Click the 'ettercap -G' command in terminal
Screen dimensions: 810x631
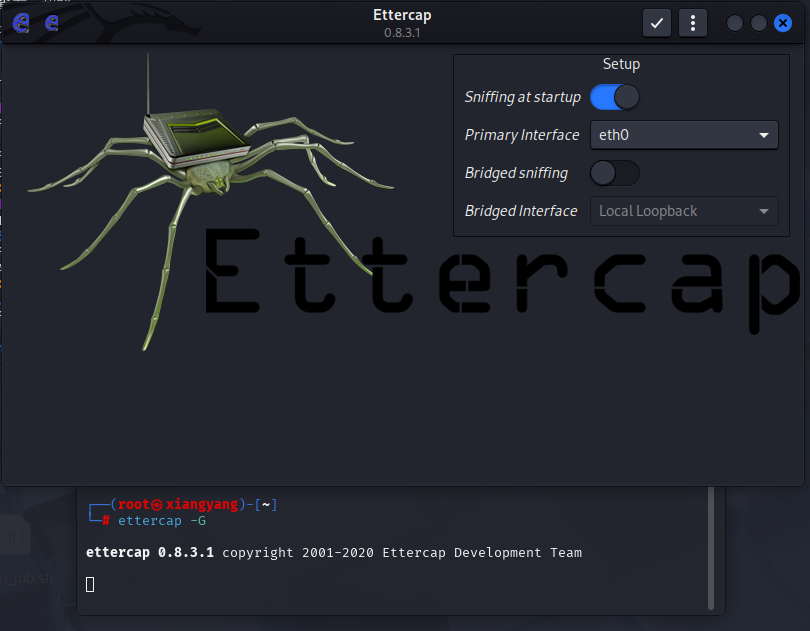(162, 521)
